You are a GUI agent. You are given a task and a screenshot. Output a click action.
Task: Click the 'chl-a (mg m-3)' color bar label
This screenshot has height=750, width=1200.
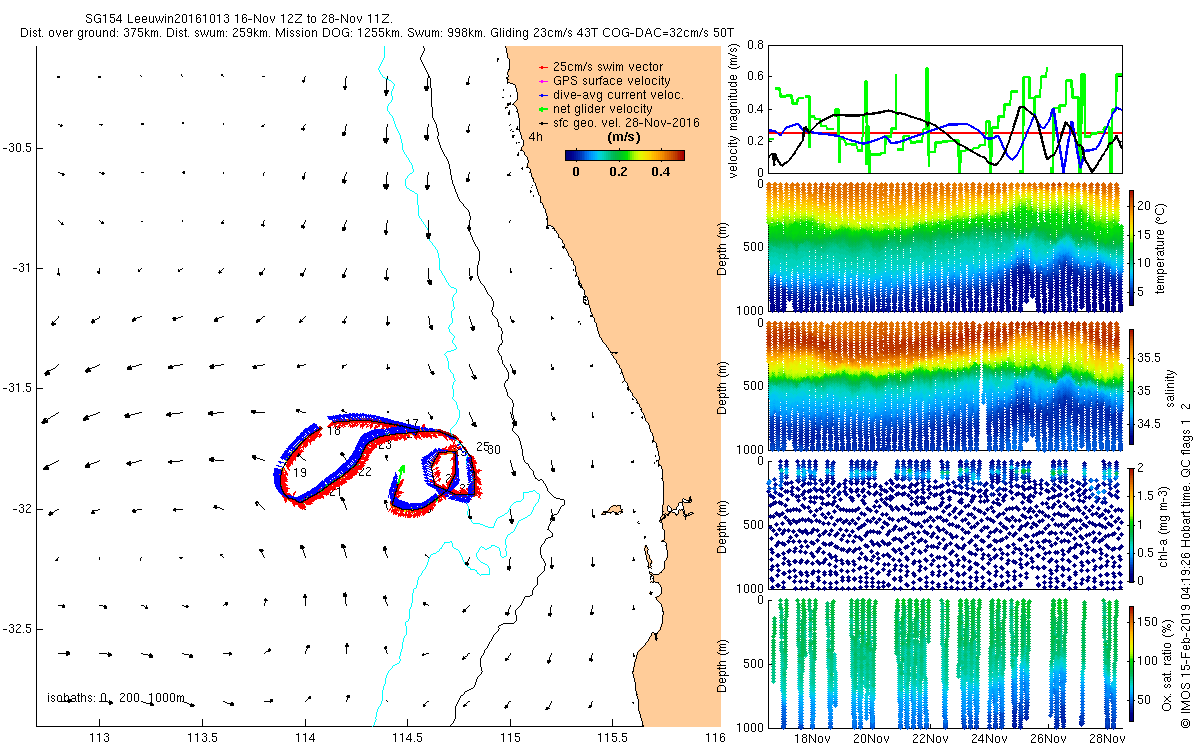(1165, 524)
